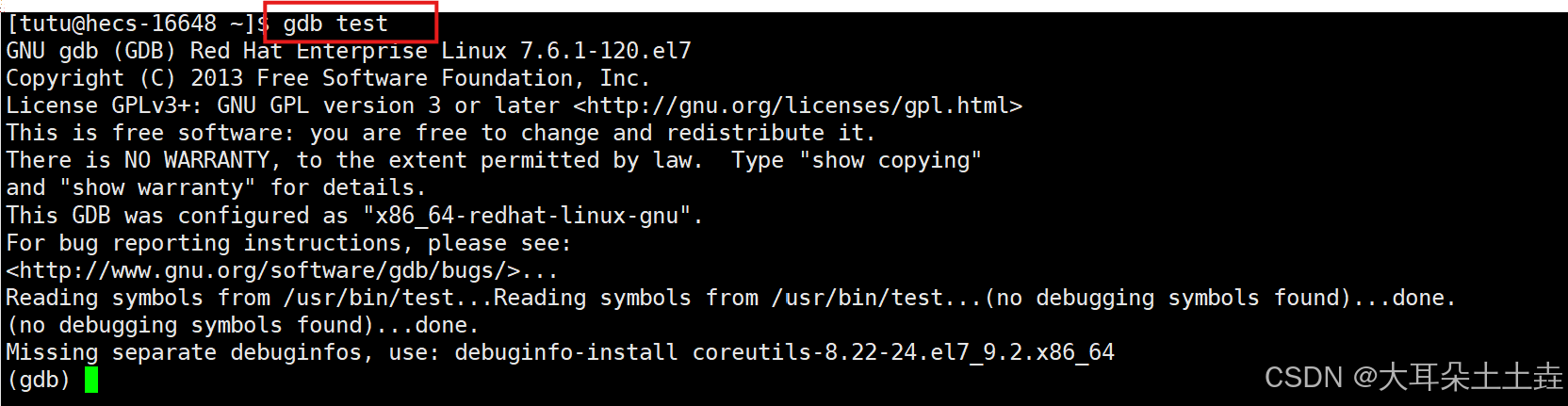1568x406 pixels.
Task: Click the "show copying" text
Action: [x=890, y=160]
